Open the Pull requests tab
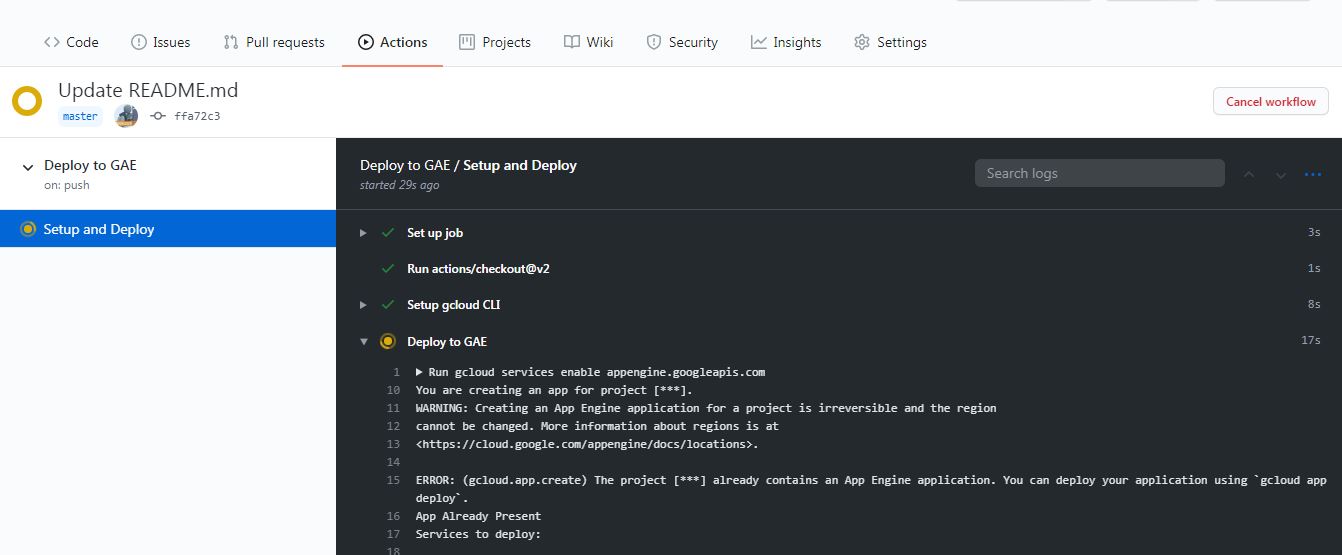 pyautogui.click(x=273, y=42)
